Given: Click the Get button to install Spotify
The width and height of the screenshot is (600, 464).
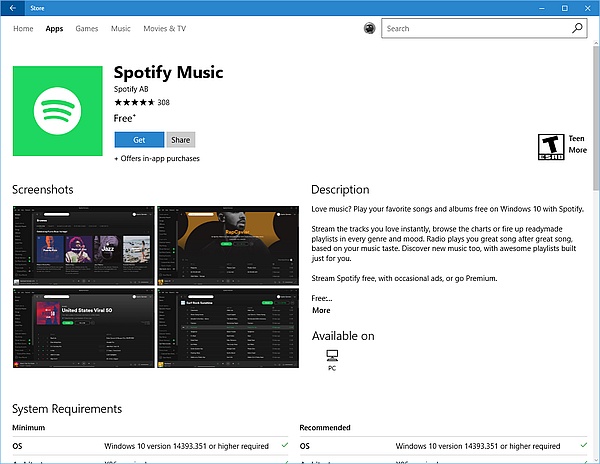Looking at the screenshot, I should pyautogui.click(x=139, y=140).
